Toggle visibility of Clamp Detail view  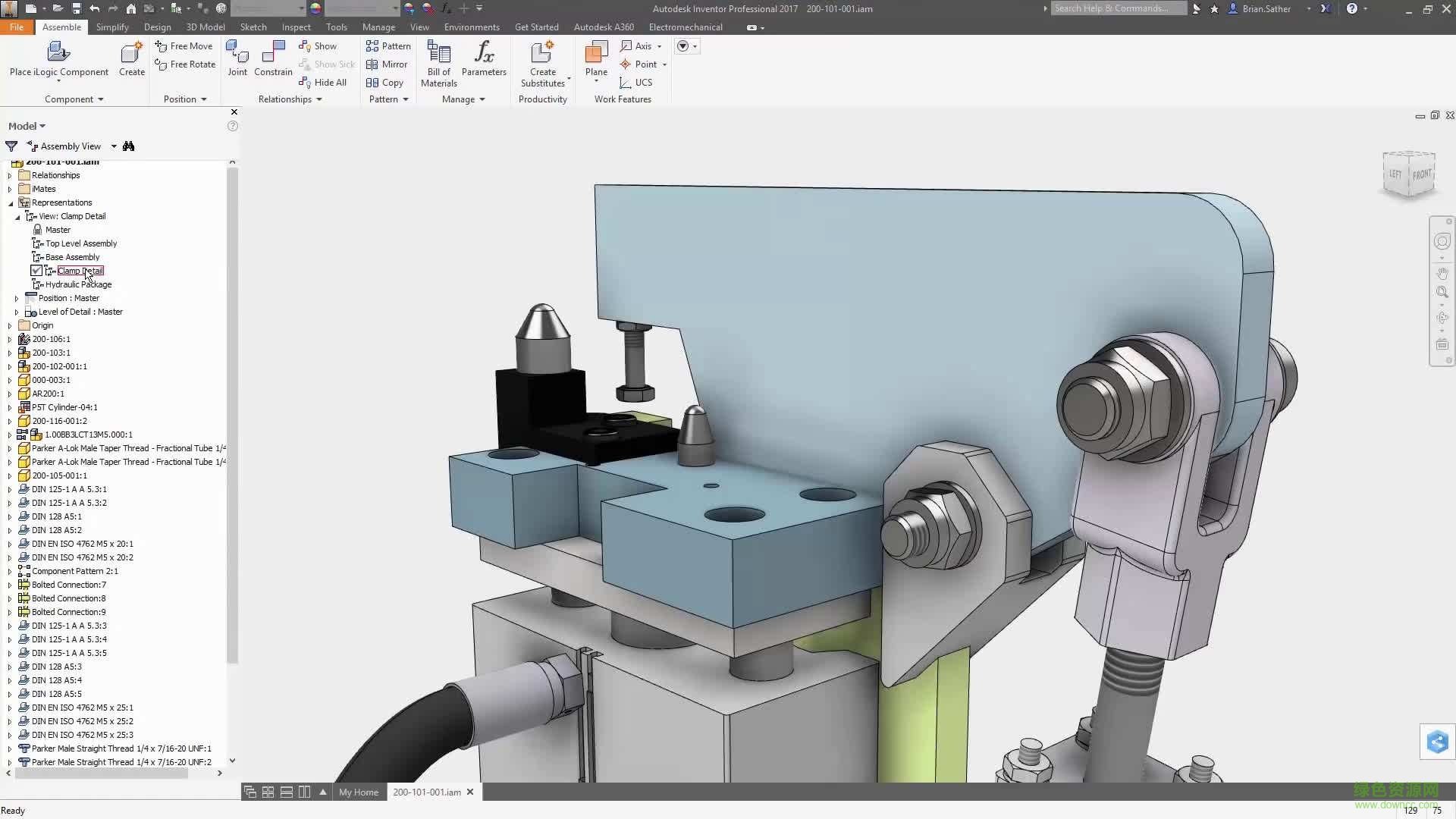(x=37, y=271)
